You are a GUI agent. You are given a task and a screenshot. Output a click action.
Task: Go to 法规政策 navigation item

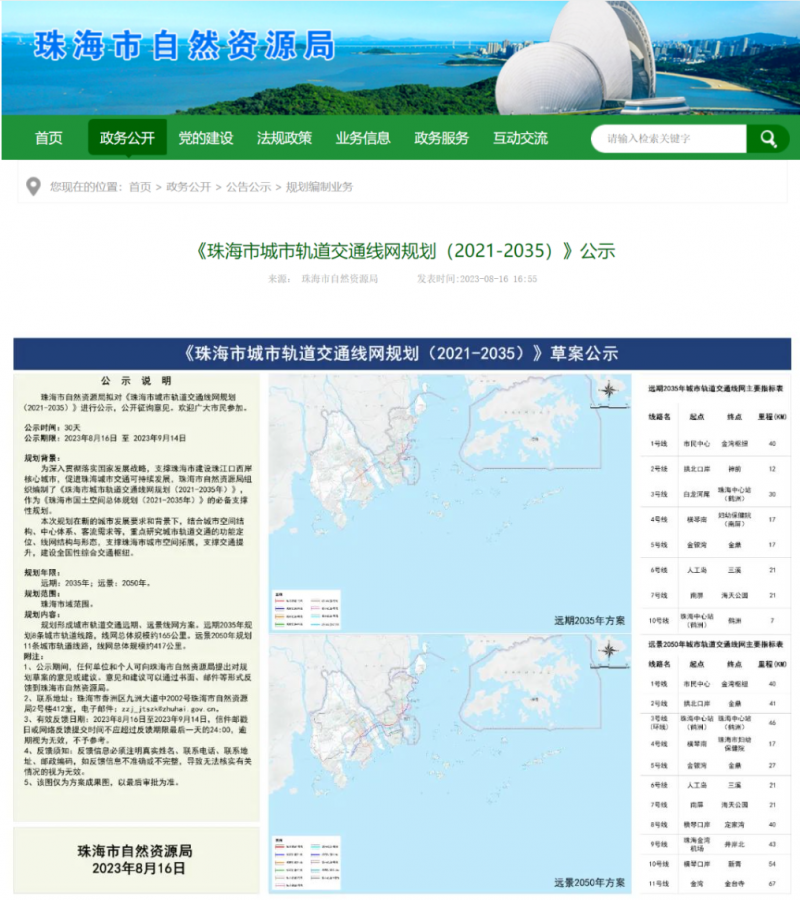(284, 138)
